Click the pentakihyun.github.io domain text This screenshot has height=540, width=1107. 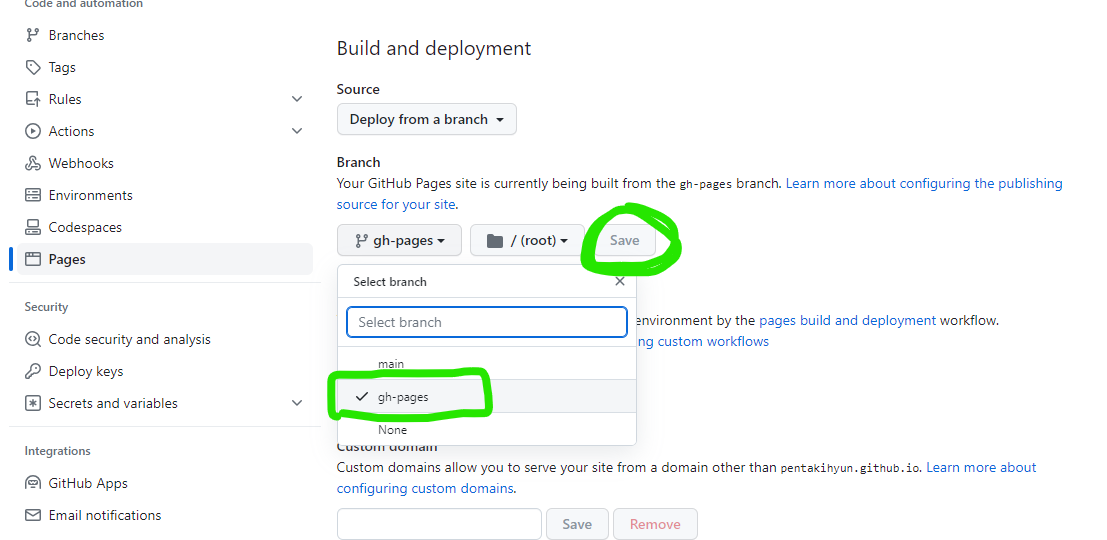point(850,468)
